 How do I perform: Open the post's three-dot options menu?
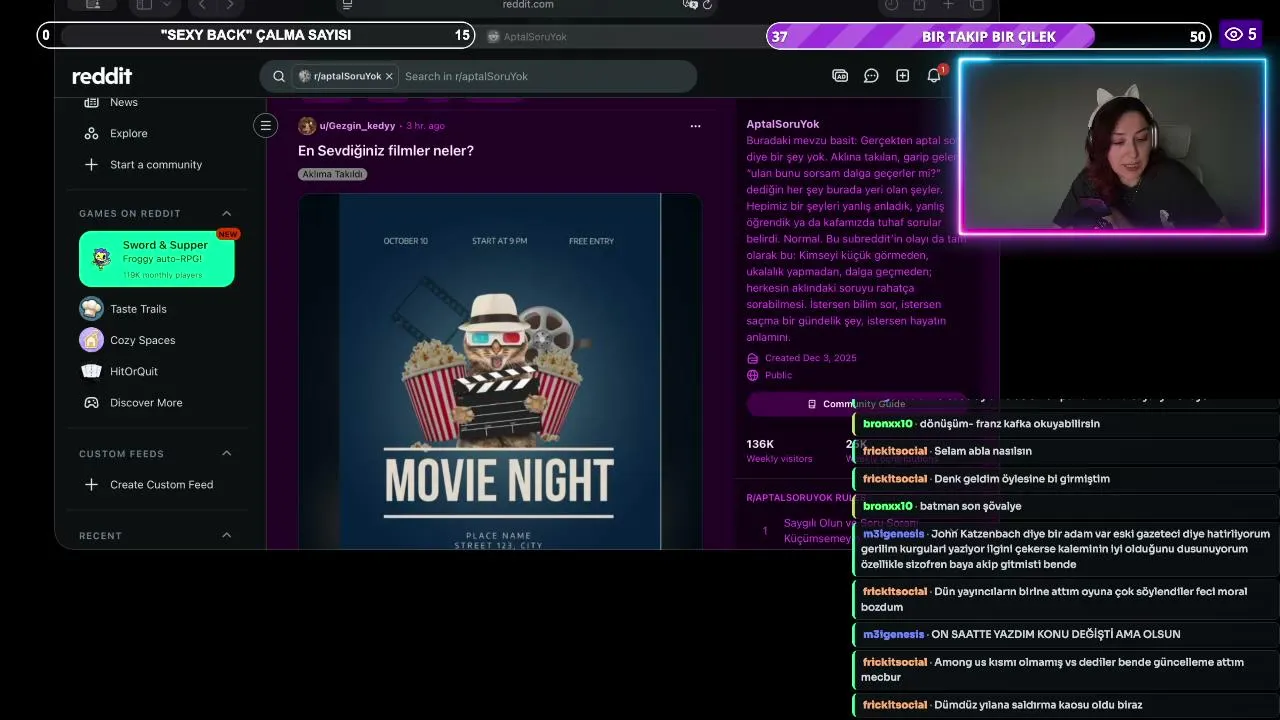click(x=695, y=126)
